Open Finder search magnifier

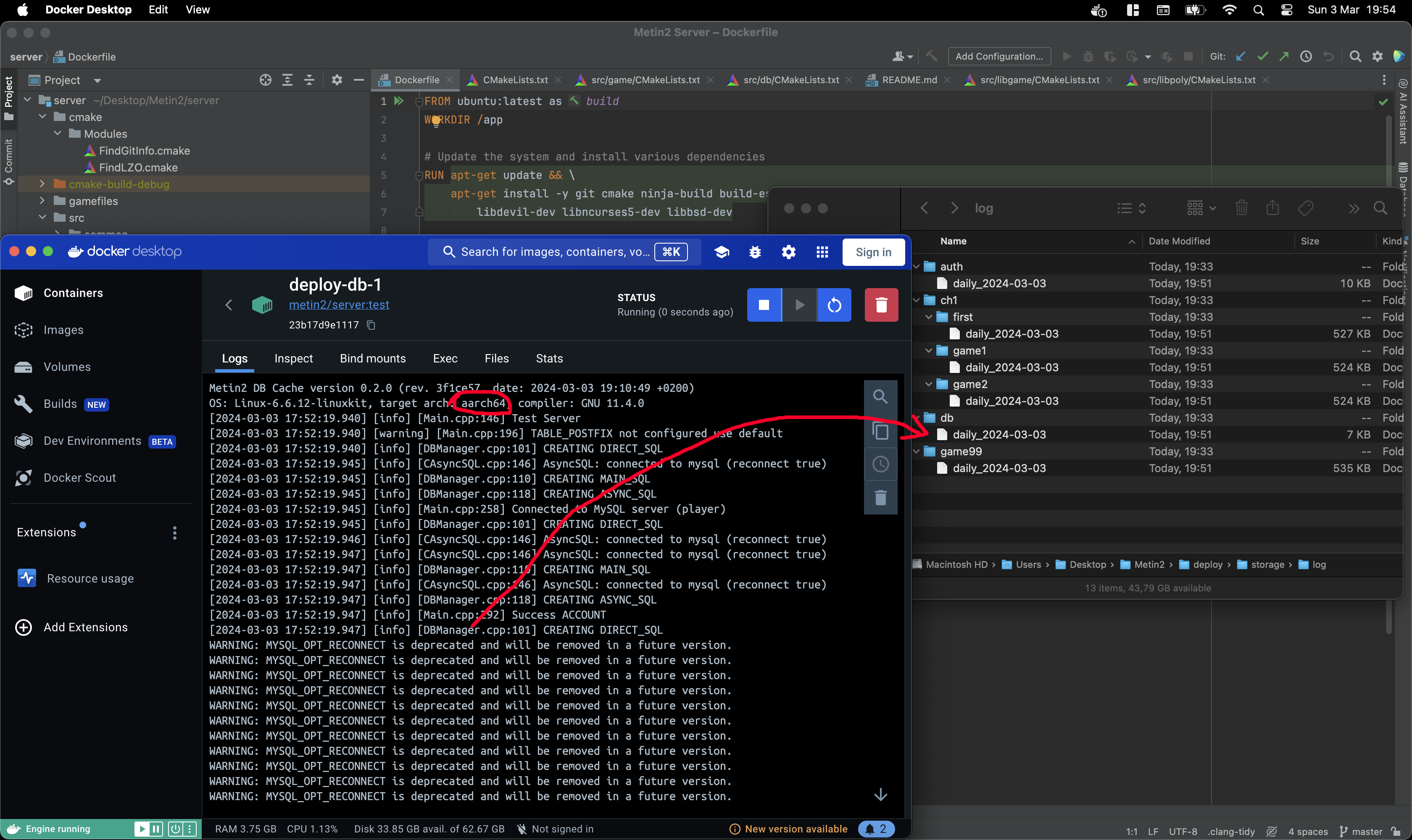click(1380, 208)
